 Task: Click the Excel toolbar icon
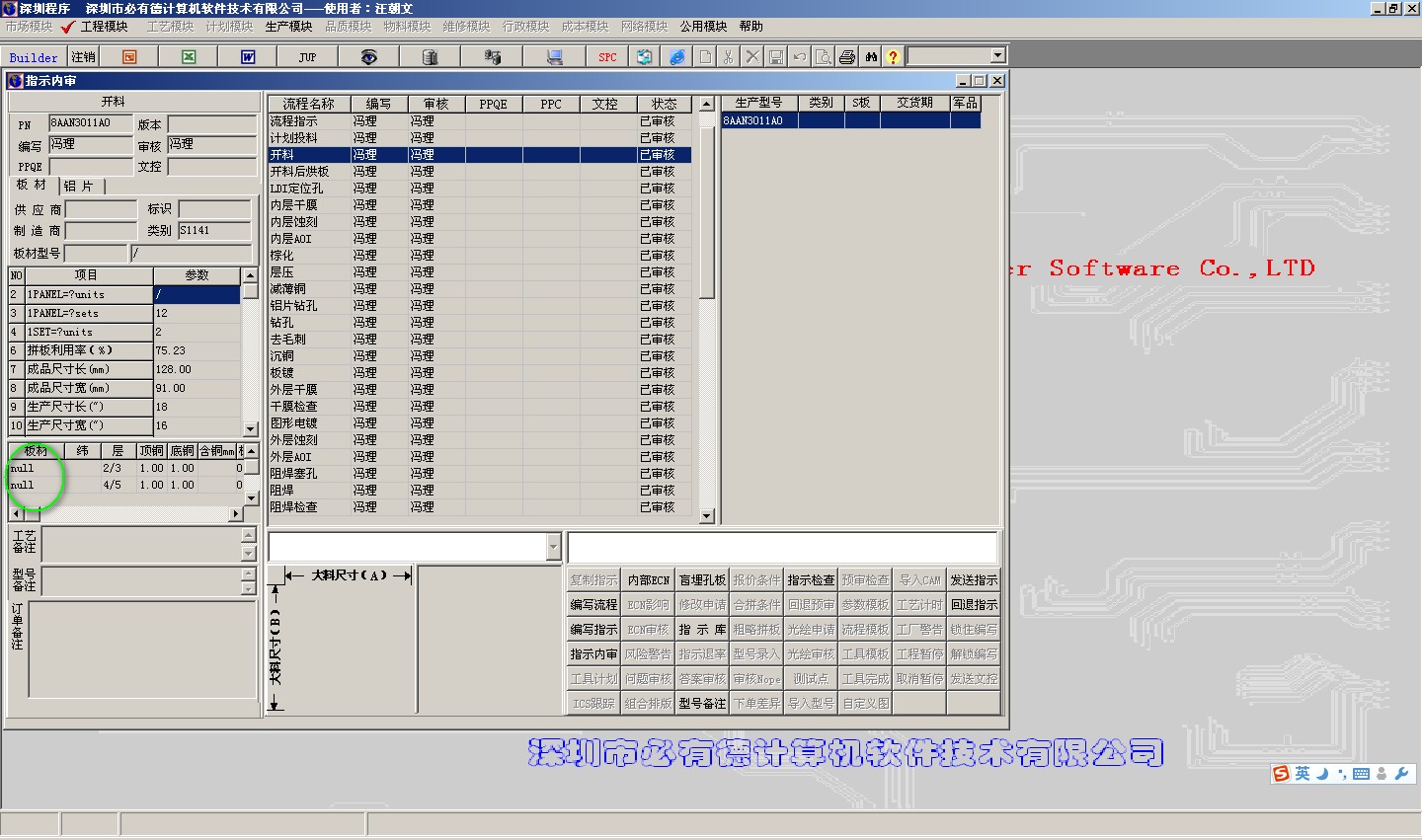[189, 57]
